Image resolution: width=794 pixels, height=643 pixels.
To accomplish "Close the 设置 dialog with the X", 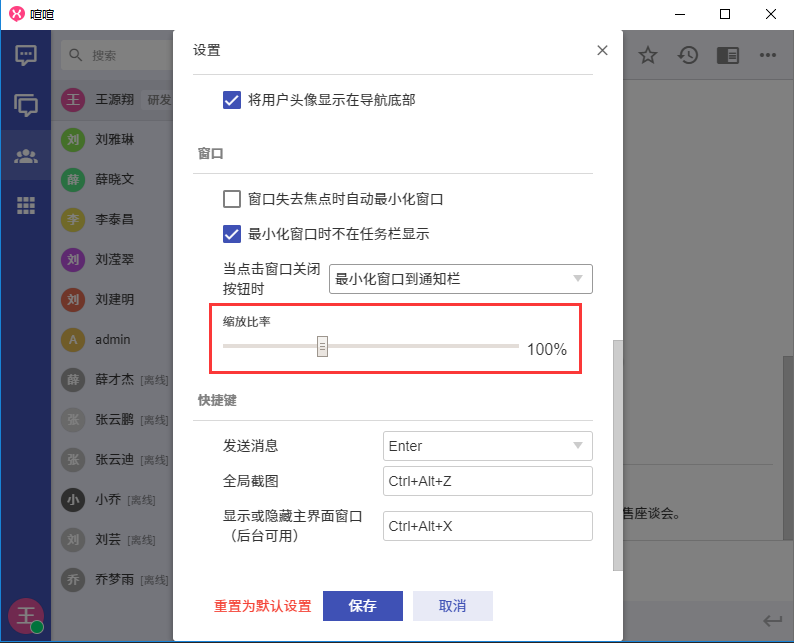I will (602, 50).
